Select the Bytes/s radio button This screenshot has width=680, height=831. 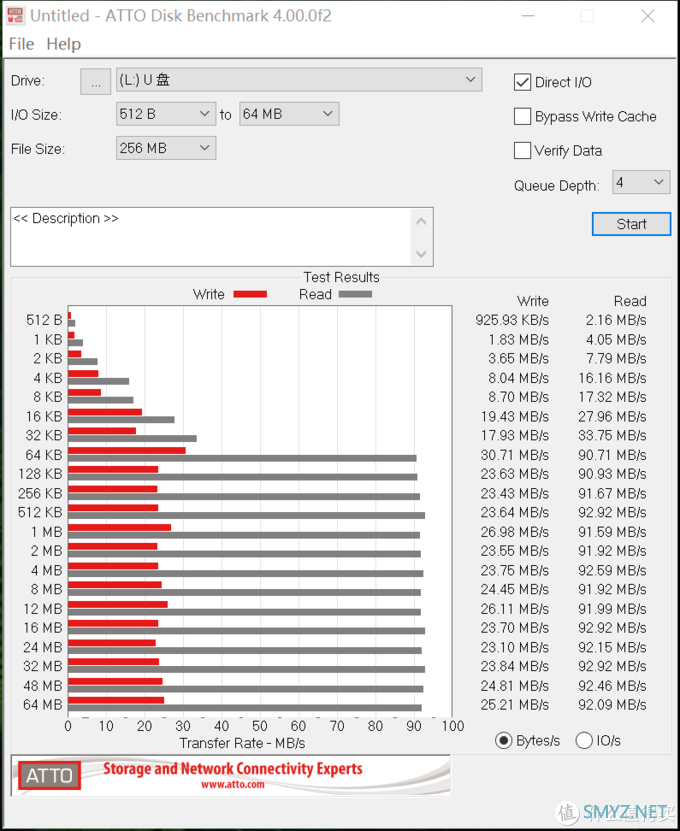(x=504, y=740)
